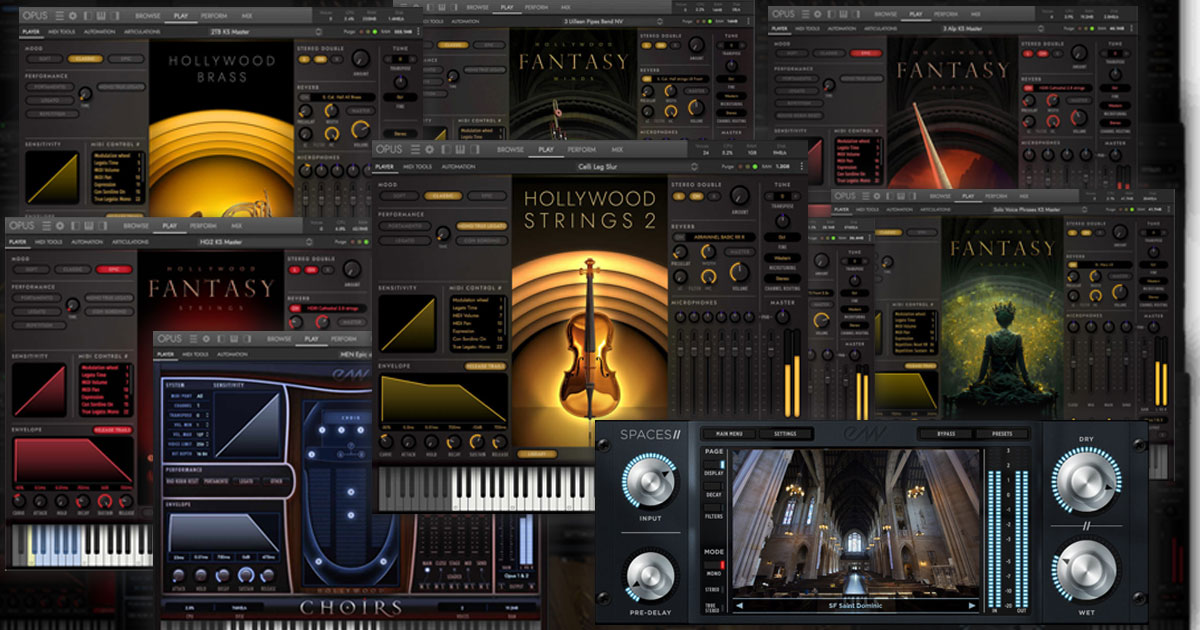This screenshot has height=630, width=1200.
Task: Click reverb Volume knob in Strings 2
Action: [x=741, y=270]
